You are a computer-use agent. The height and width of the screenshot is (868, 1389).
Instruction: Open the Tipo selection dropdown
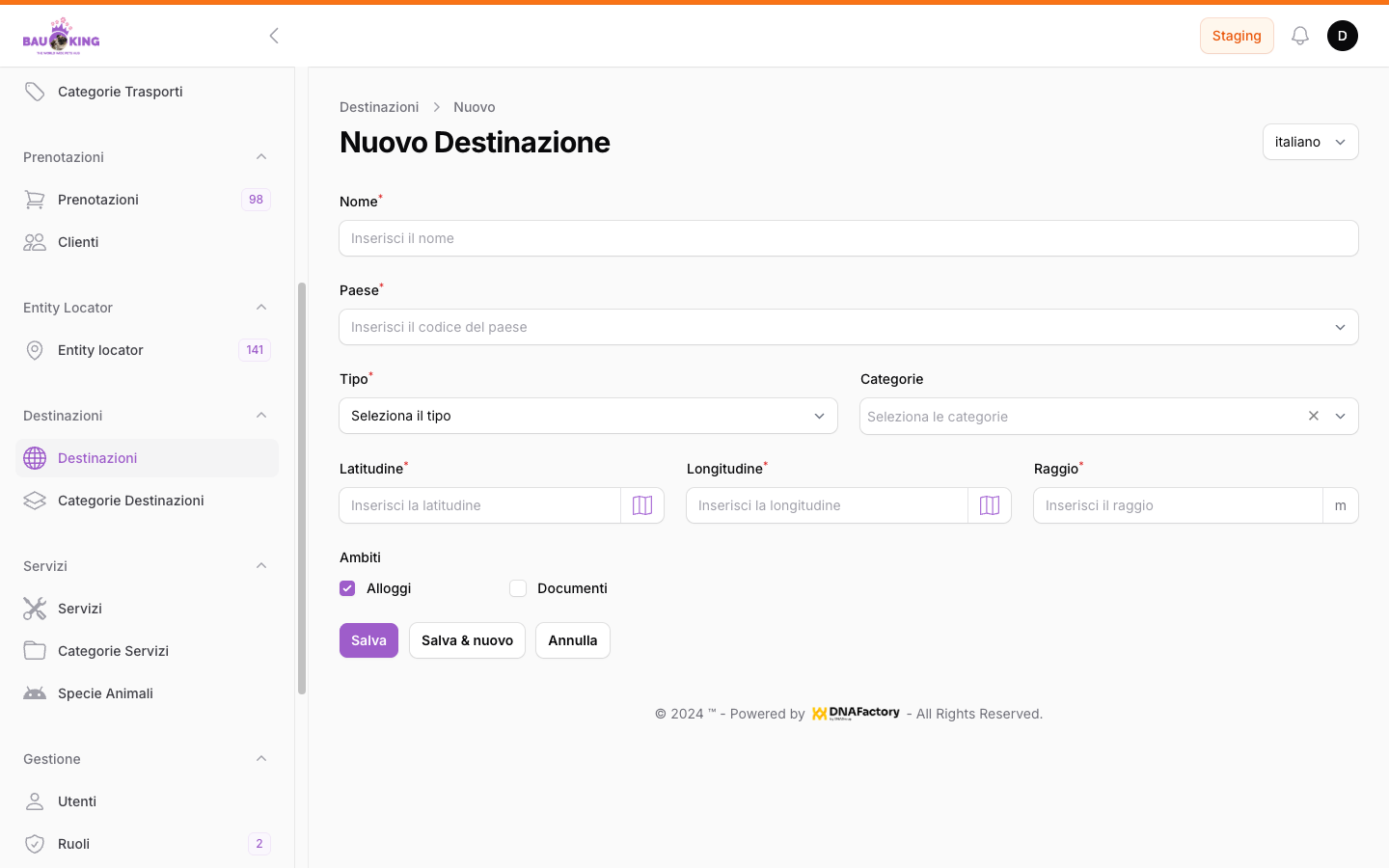587,416
